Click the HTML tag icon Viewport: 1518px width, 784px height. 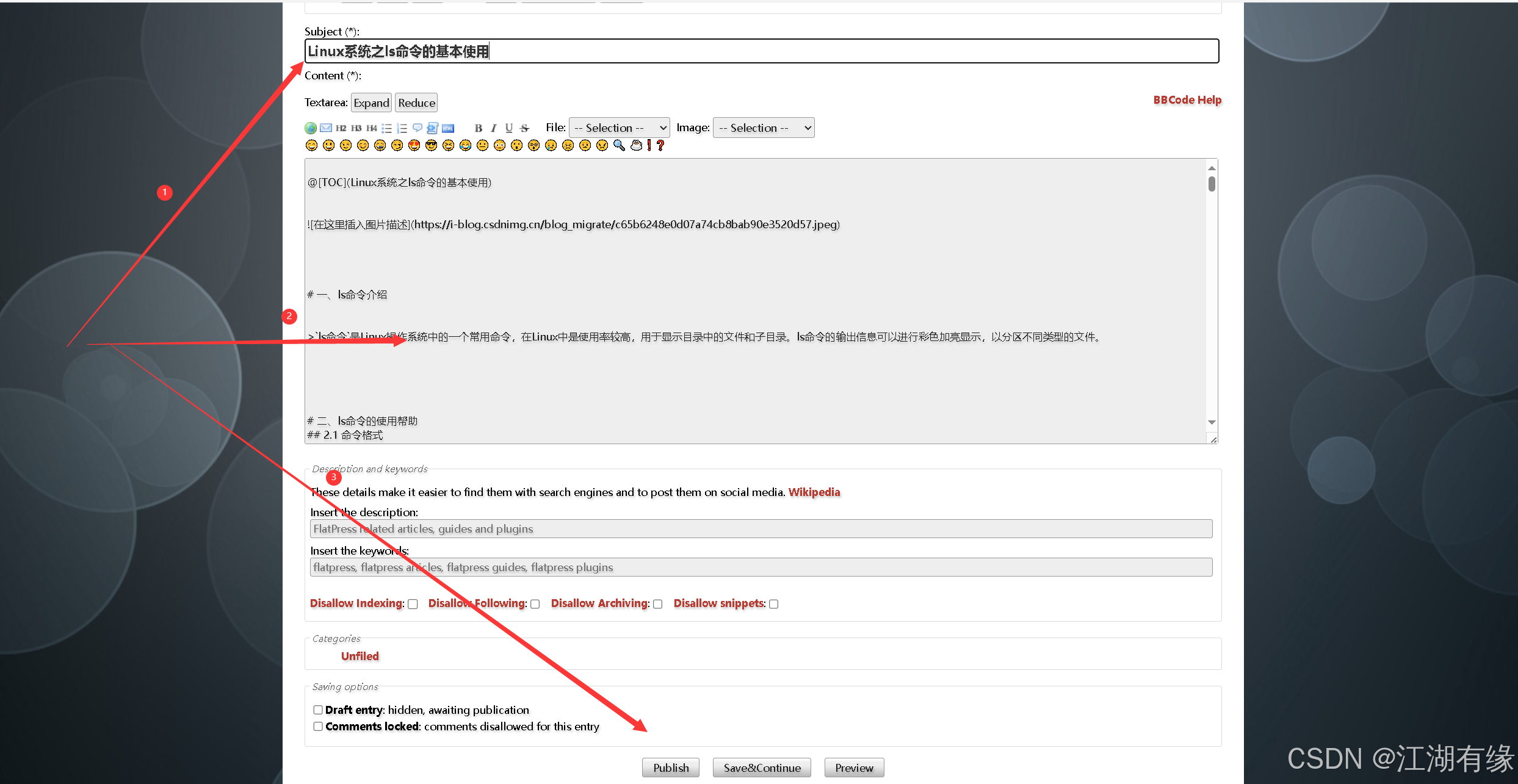448,128
